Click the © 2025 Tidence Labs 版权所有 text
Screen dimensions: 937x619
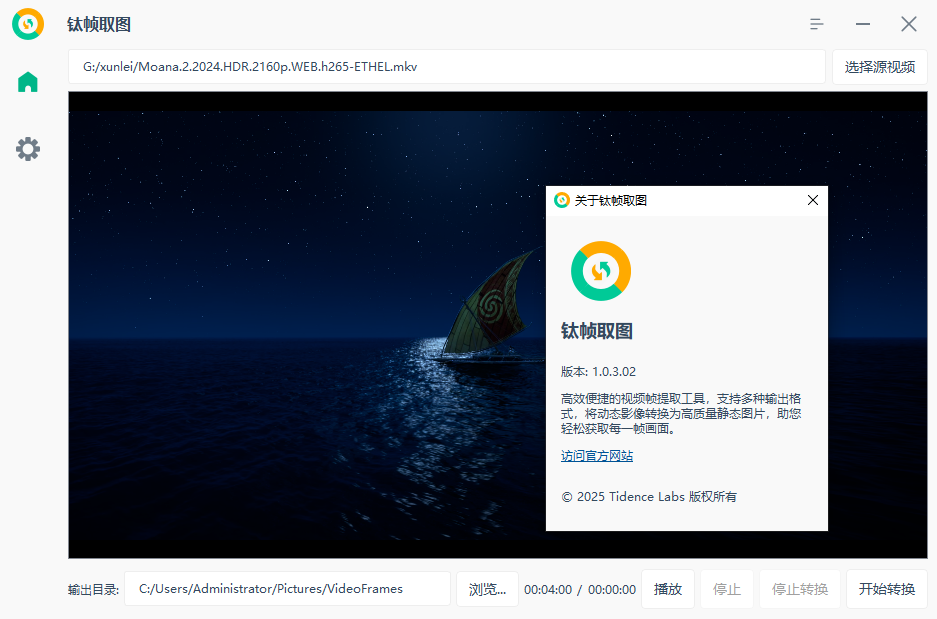(x=649, y=497)
